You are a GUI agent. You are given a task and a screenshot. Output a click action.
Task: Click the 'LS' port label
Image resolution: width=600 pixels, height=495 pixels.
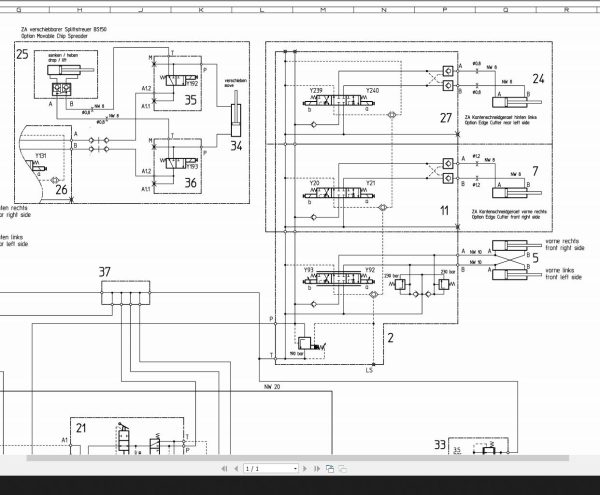point(369,370)
